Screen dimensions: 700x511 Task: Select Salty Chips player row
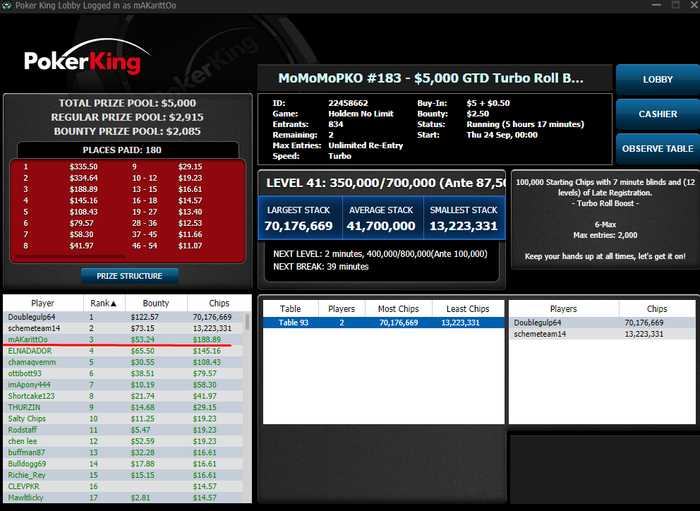(x=124, y=419)
